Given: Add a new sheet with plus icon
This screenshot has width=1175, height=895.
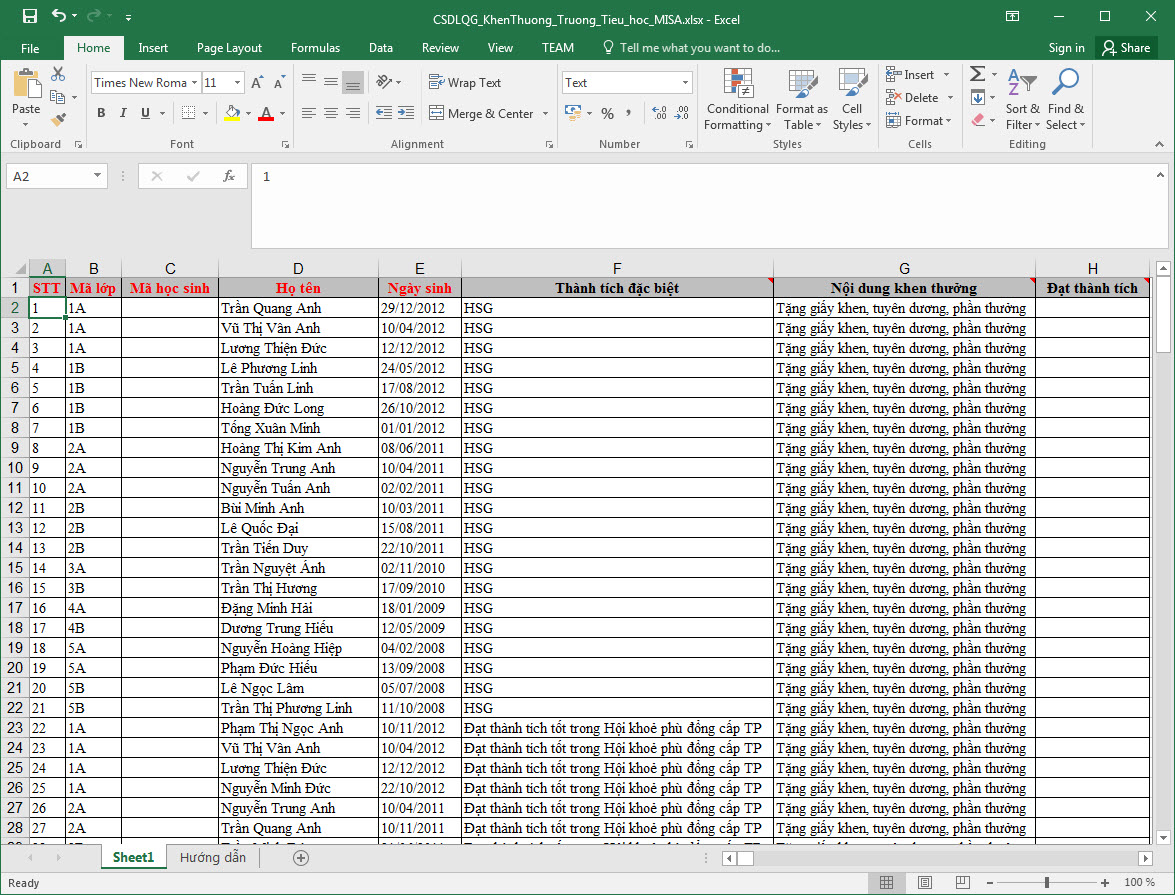Looking at the screenshot, I should tap(301, 858).
